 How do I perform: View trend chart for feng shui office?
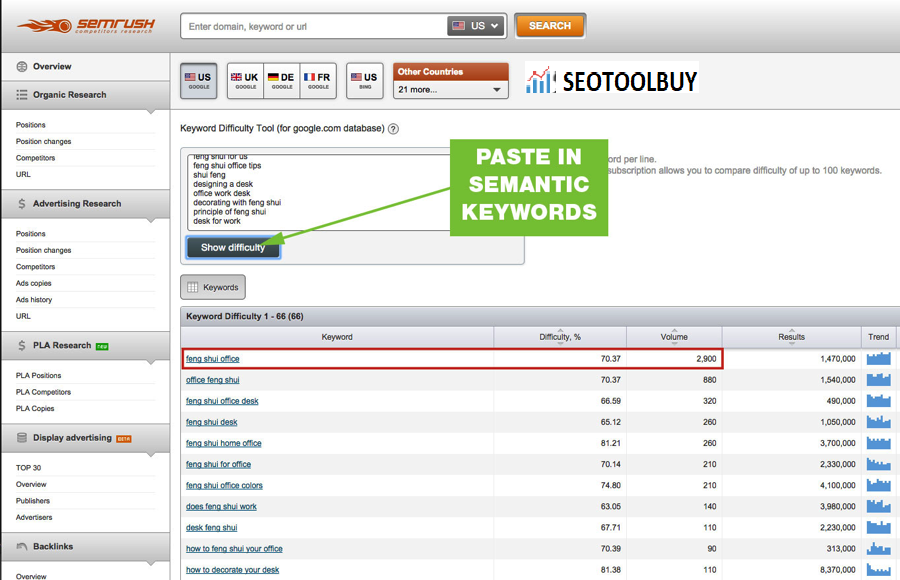(x=878, y=359)
